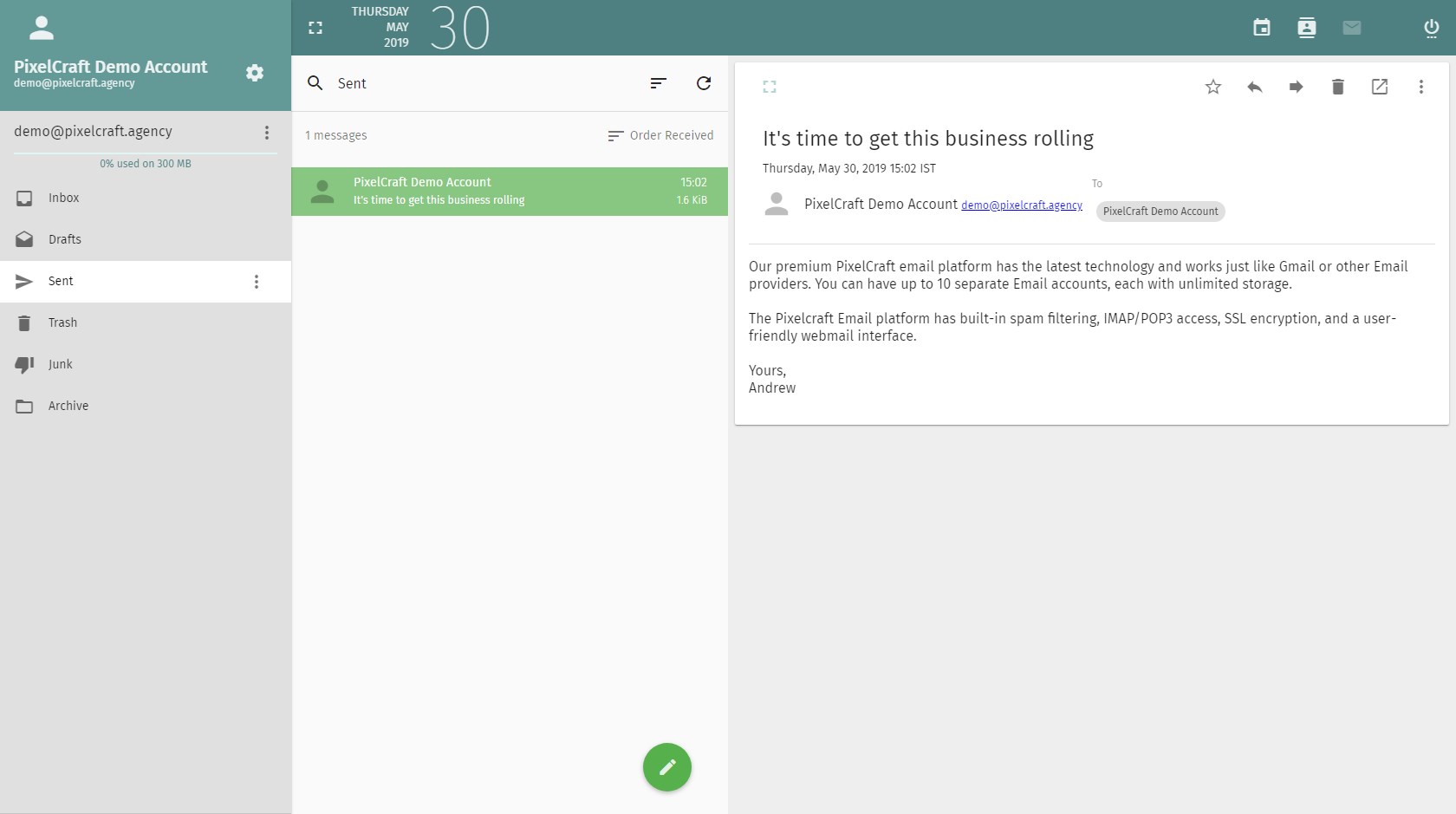The width and height of the screenshot is (1456, 814).
Task: Click the sender avatar in message header
Action: (x=777, y=205)
